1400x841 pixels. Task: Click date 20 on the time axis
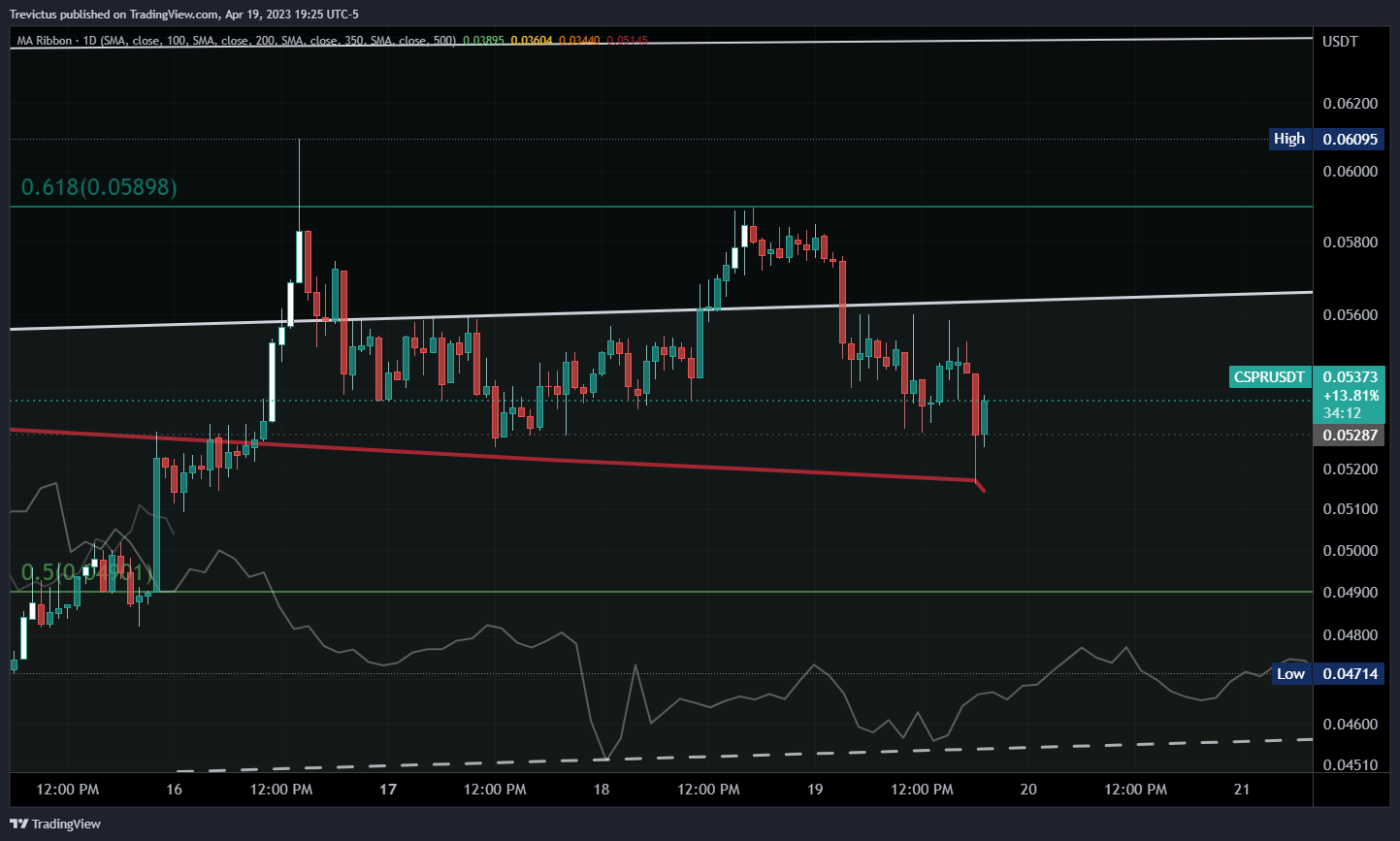(1028, 790)
